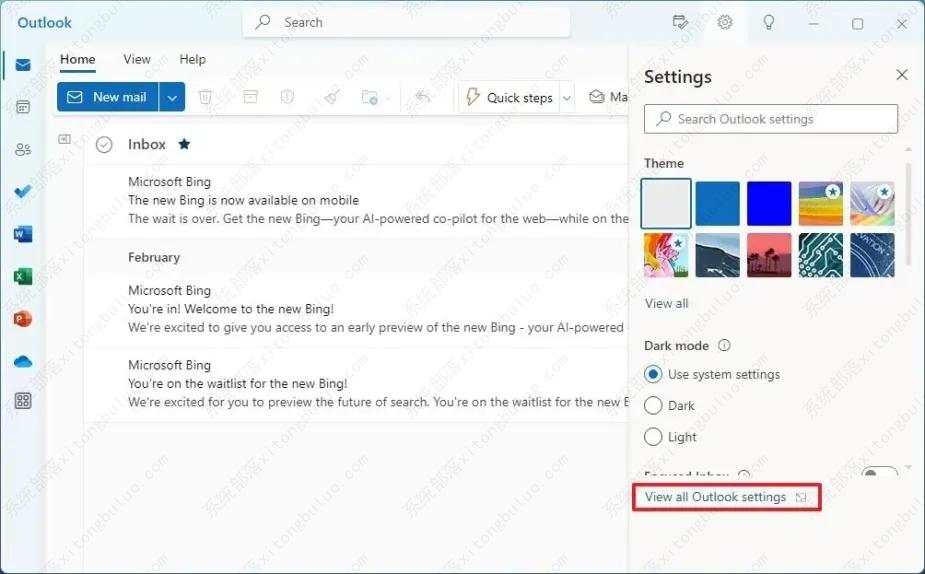Toggle the Focused Inbox switch
Viewport: 925px width, 574px height.
pyautogui.click(x=880, y=472)
